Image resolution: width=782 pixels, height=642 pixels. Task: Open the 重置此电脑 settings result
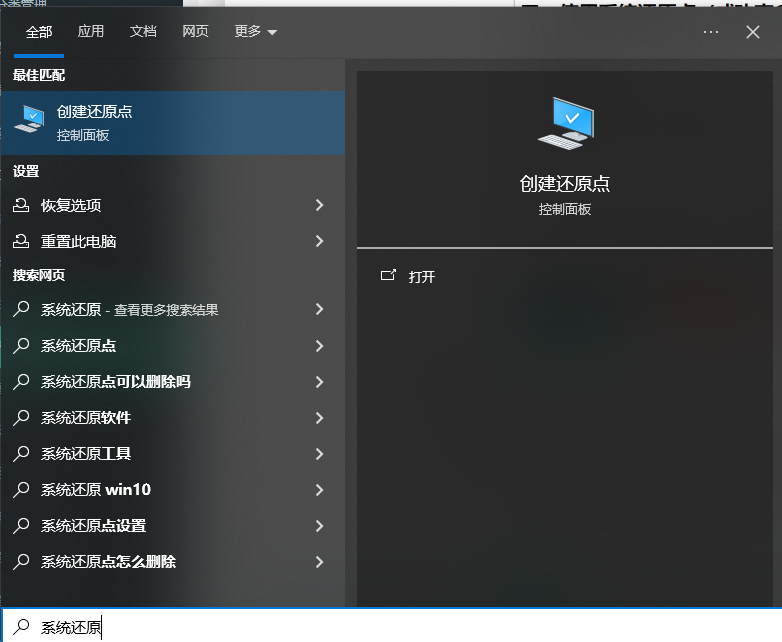[173, 241]
